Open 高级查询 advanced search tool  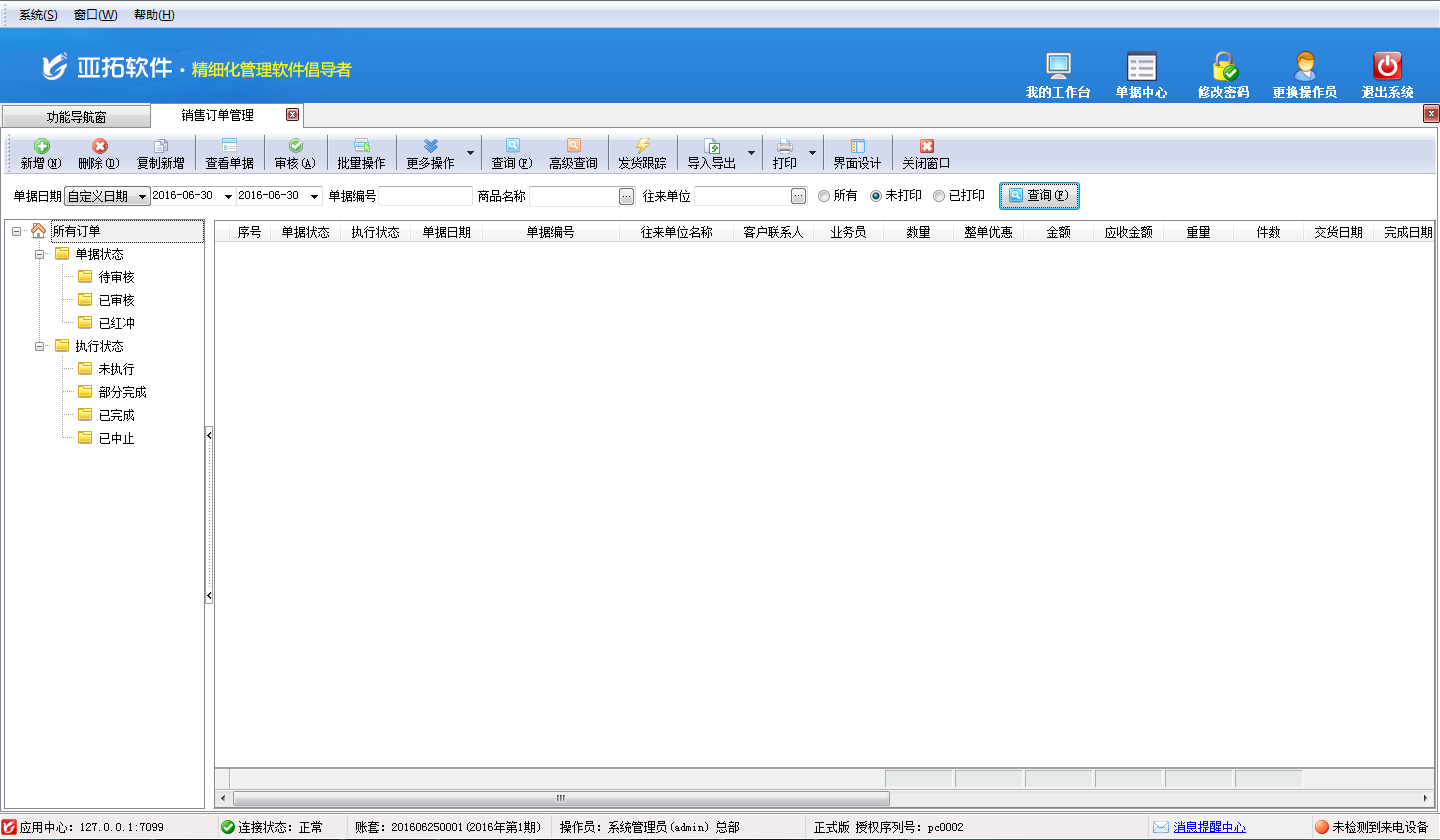point(573,146)
